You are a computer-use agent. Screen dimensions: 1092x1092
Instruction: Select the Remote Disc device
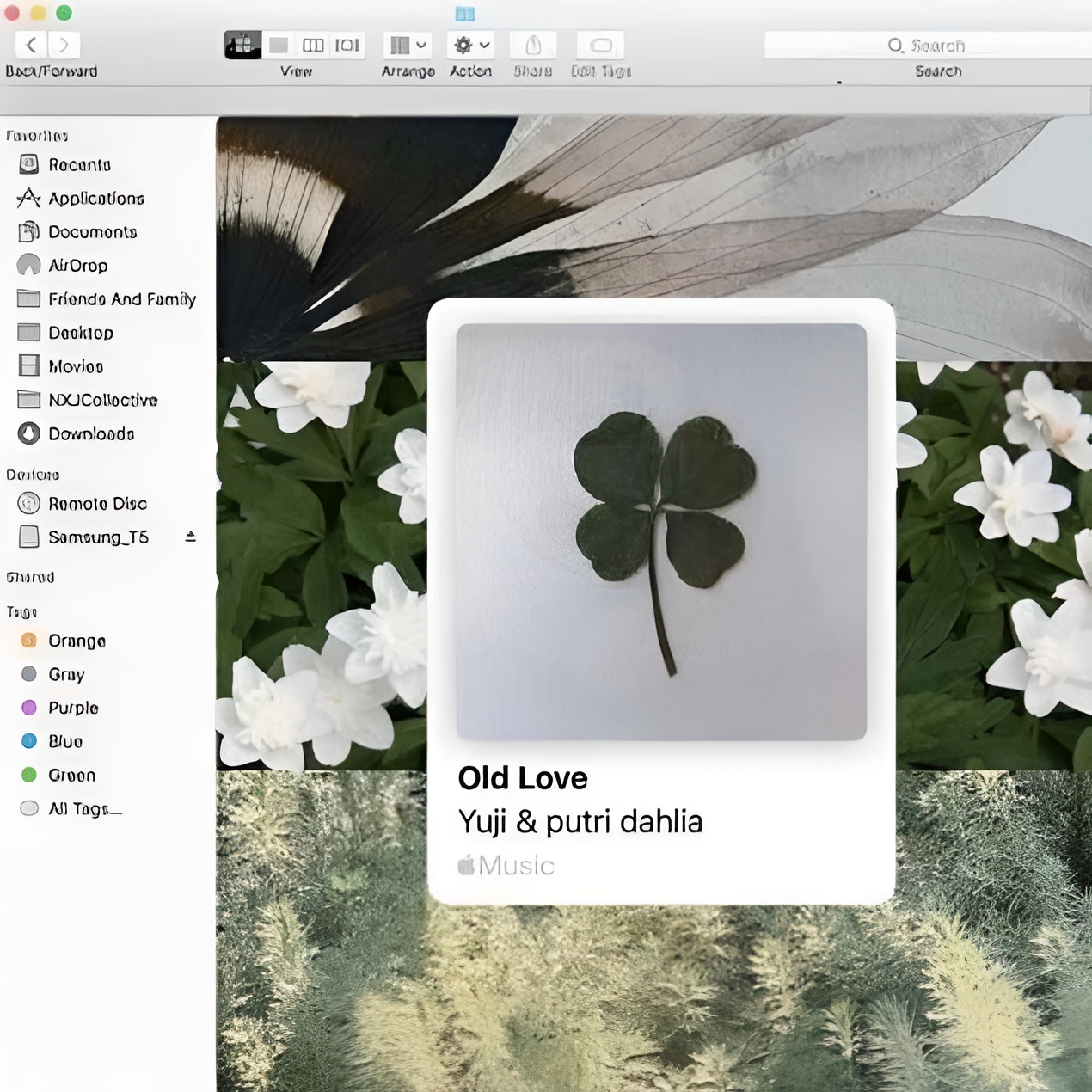tap(96, 504)
